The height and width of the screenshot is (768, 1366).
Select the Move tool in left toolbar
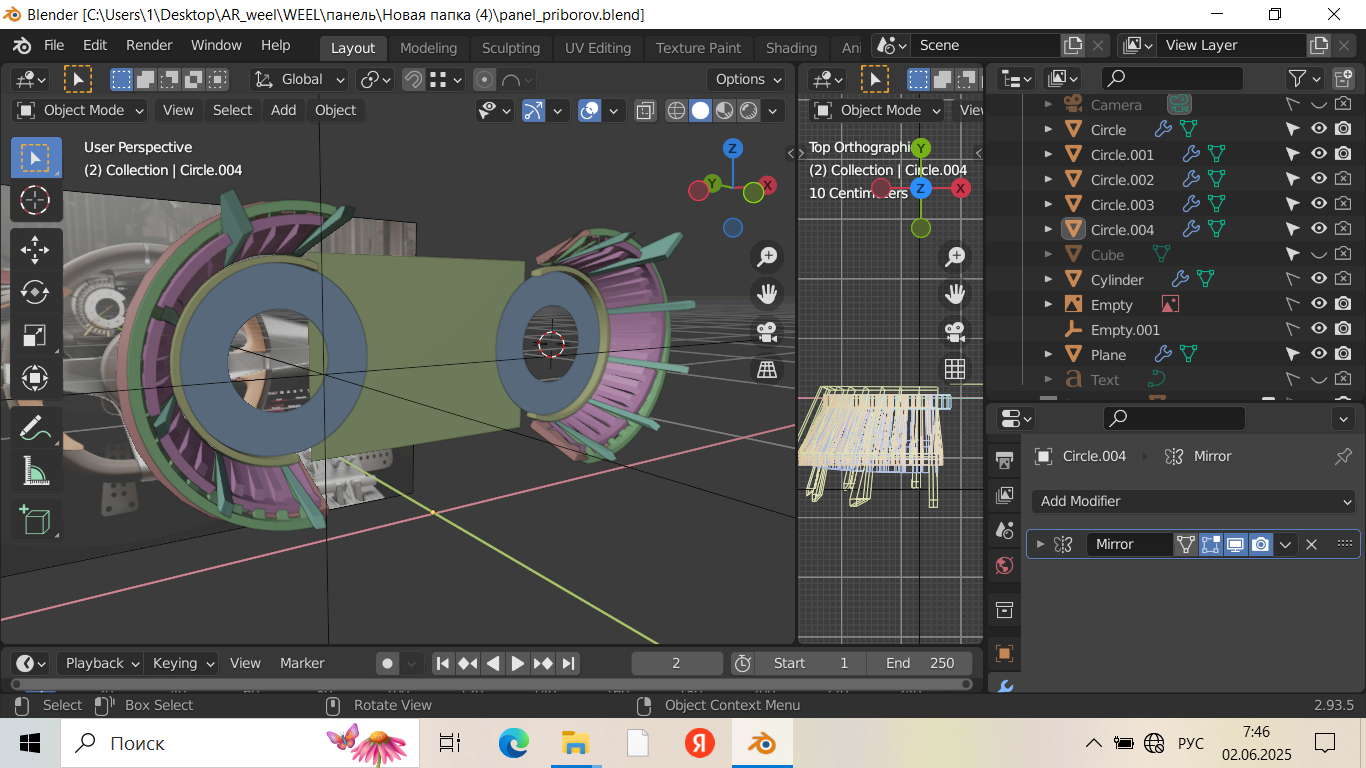[35, 250]
